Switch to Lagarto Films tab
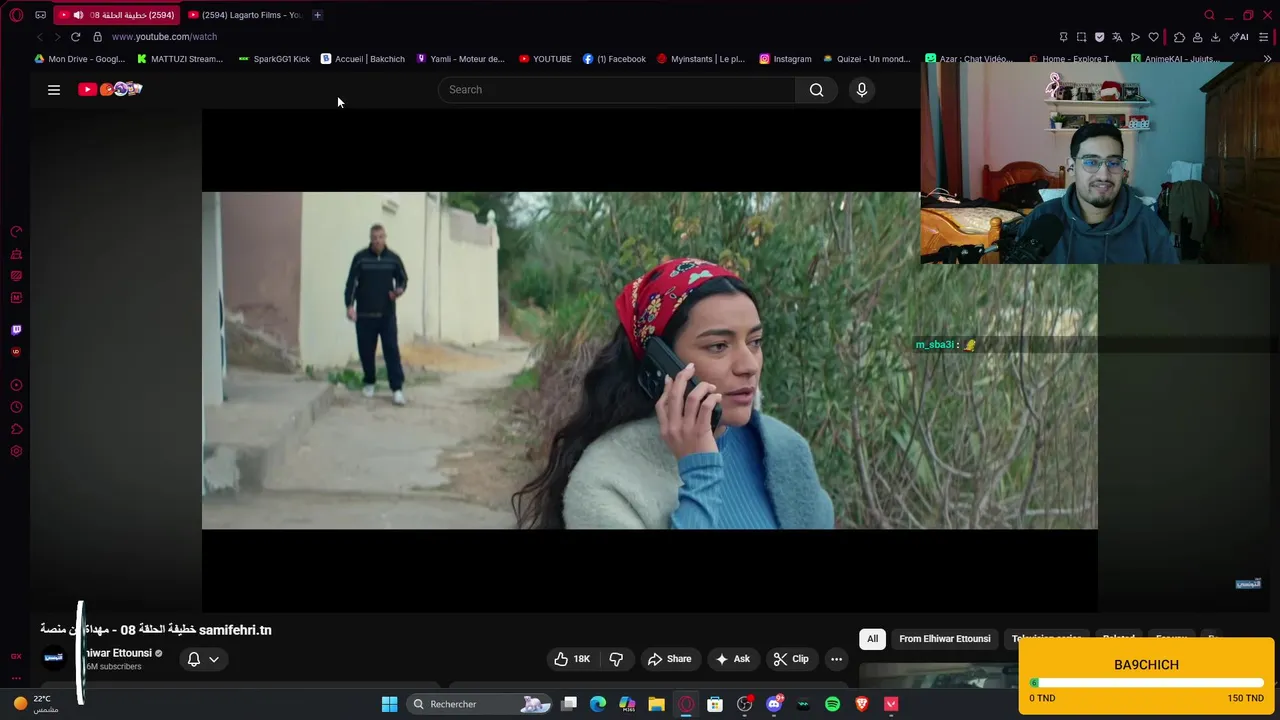 pyautogui.click(x=245, y=15)
